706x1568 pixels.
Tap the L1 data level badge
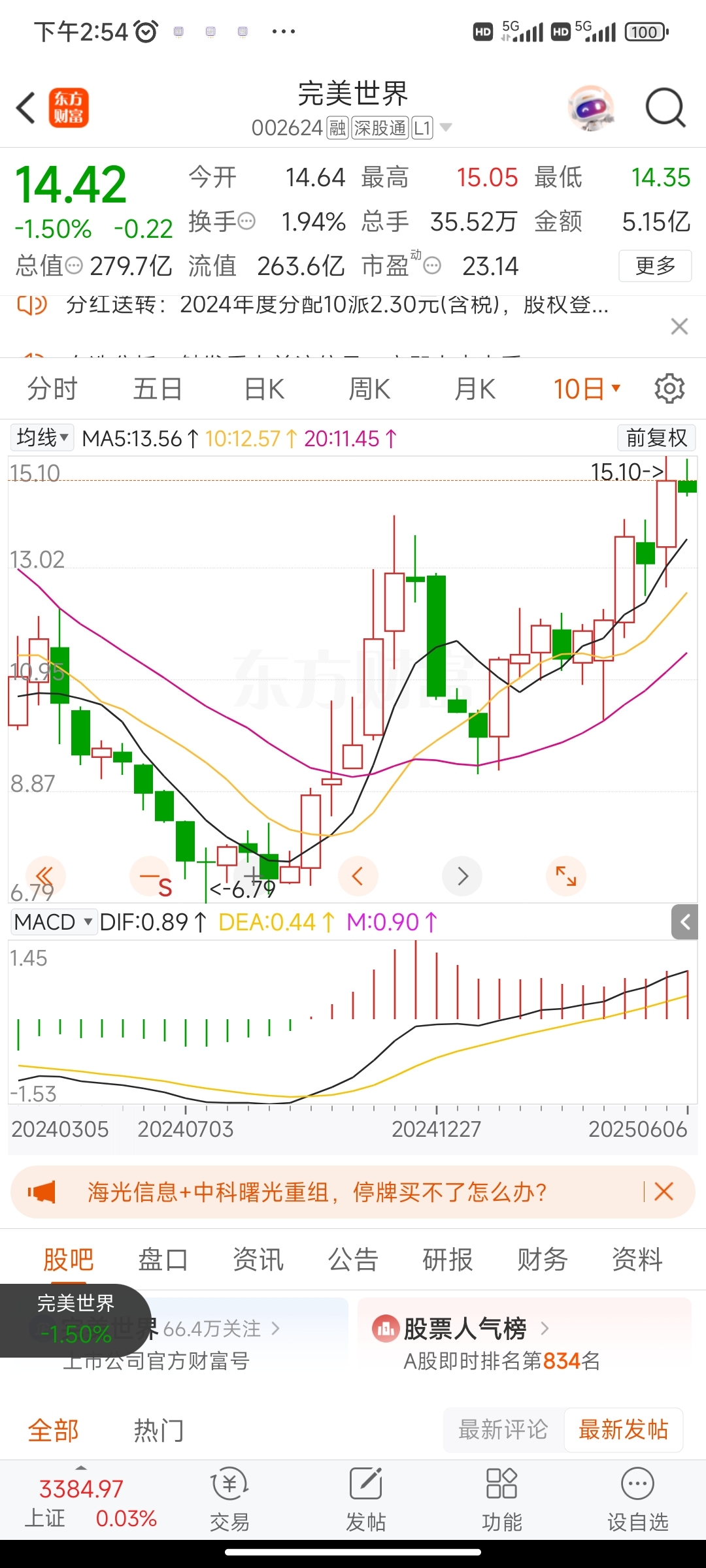coord(422,128)
